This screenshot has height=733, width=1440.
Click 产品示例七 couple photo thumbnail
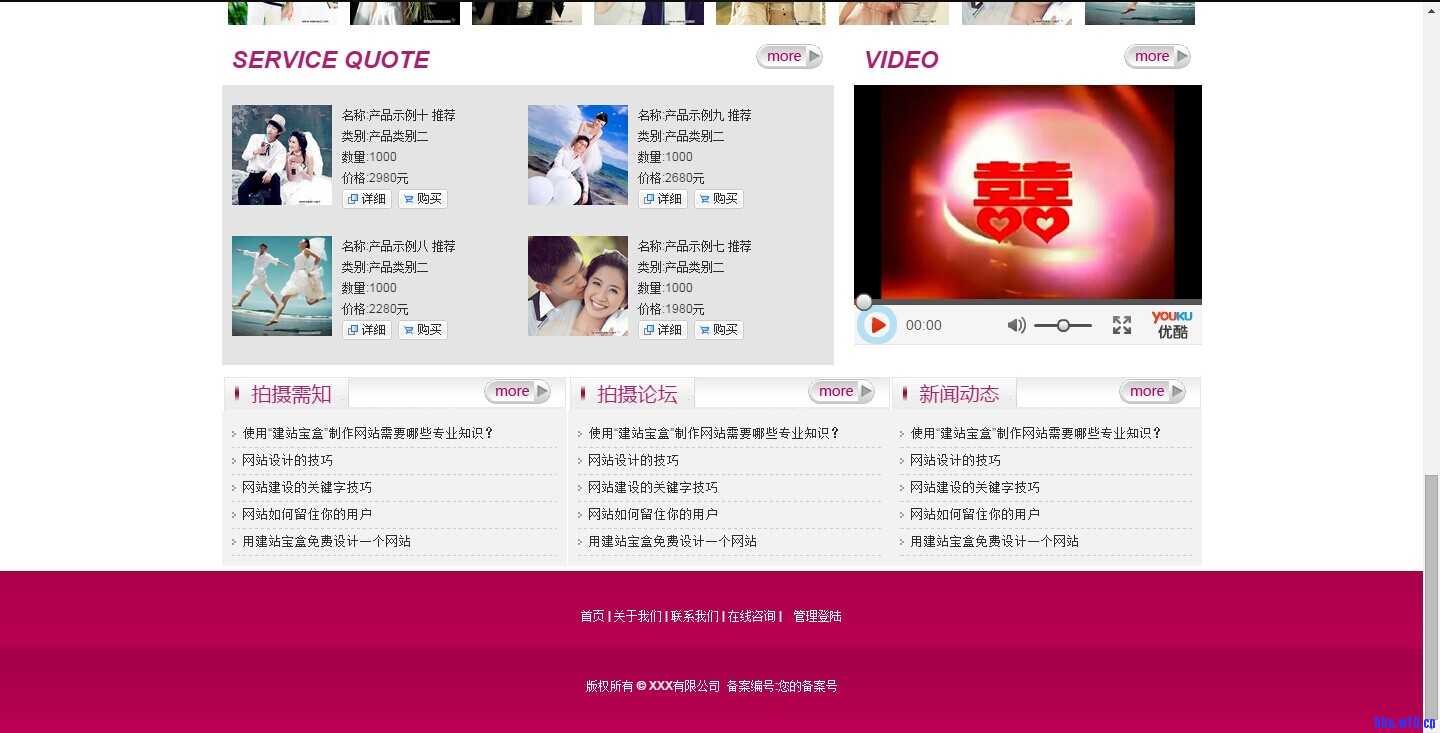click(578, 286)
